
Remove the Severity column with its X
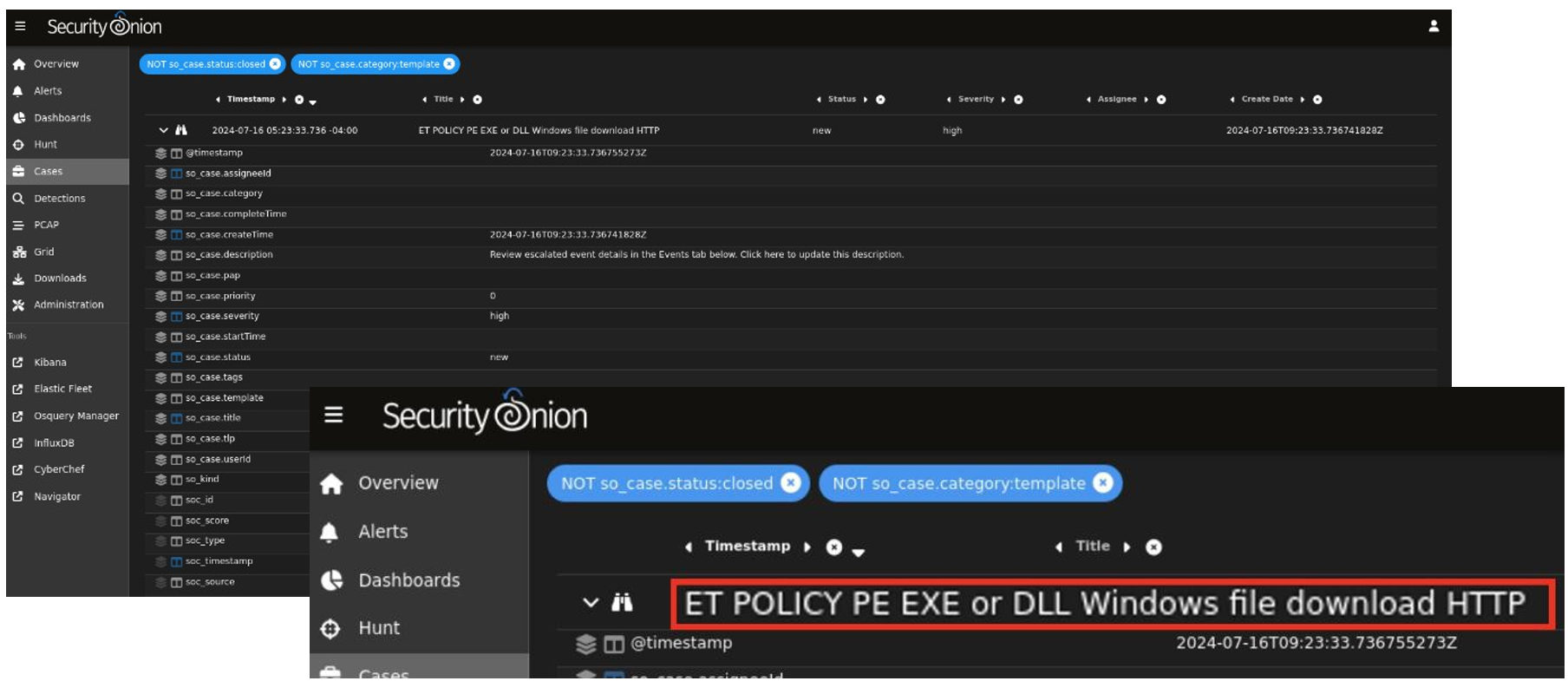point(1018,100)
